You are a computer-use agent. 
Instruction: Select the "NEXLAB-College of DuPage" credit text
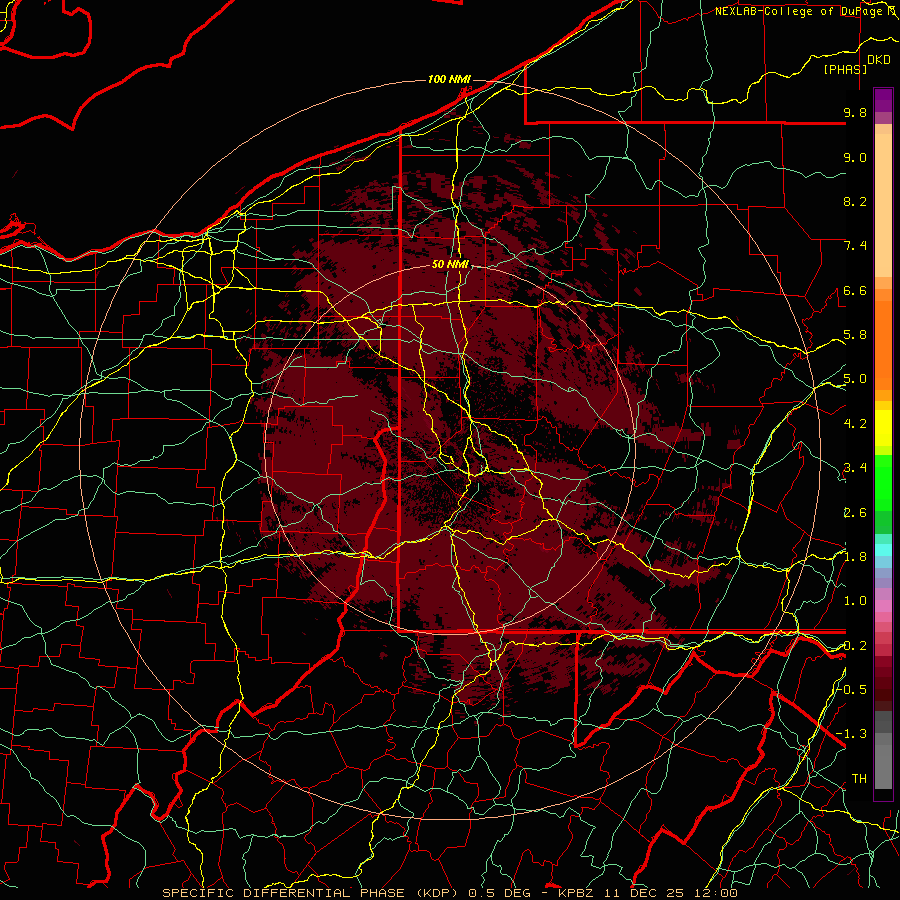click(x=800, y=11)
